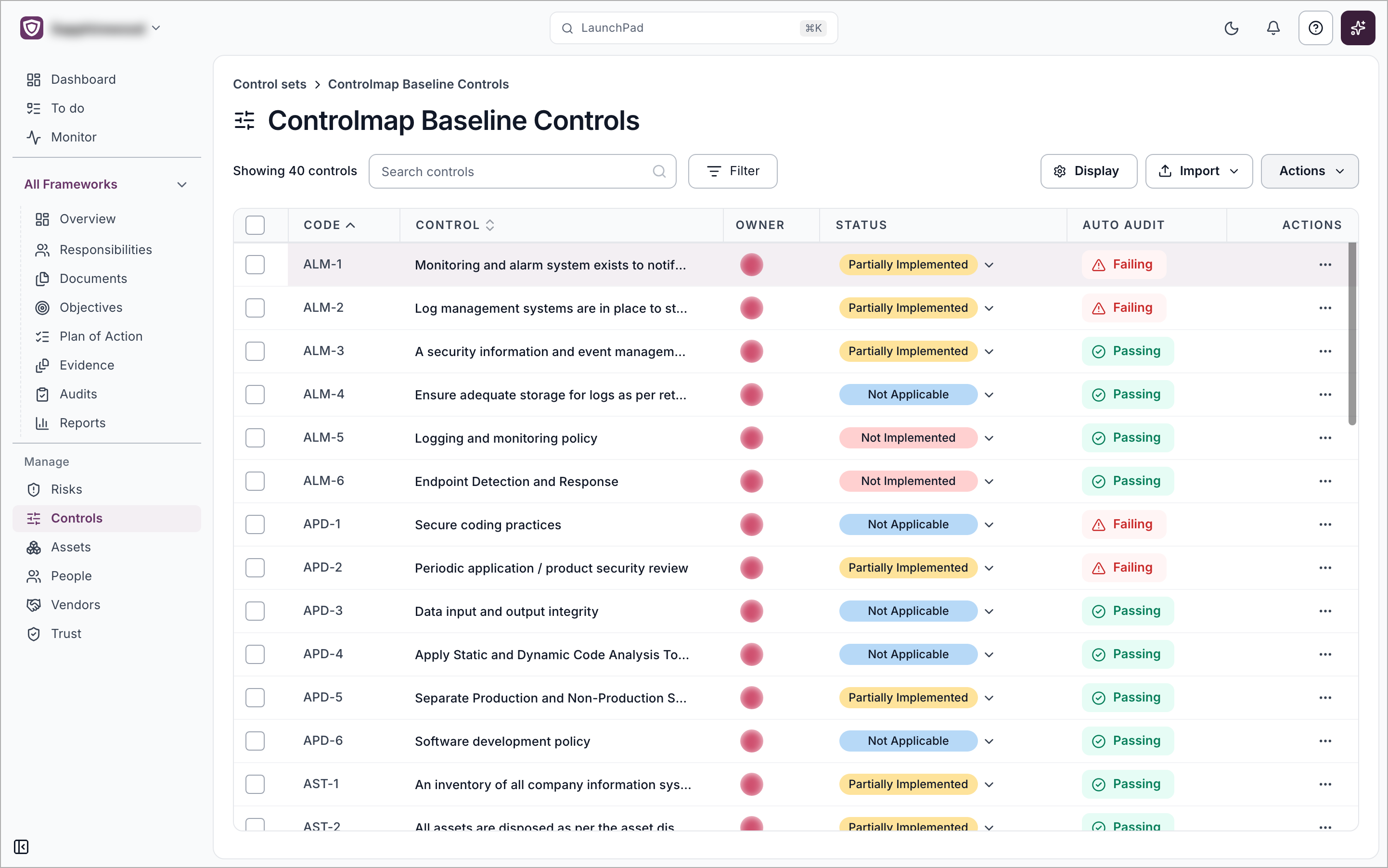
Task: Focus the LaunchPad search box
Action: tap(693, 28)
